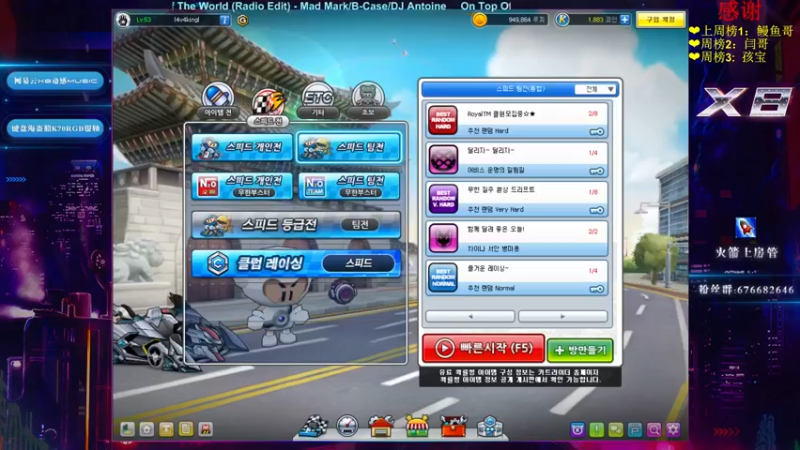Open the ETC (기타) mode tab
This screenshot has width=800, height=450.
(x=318, y=101)
